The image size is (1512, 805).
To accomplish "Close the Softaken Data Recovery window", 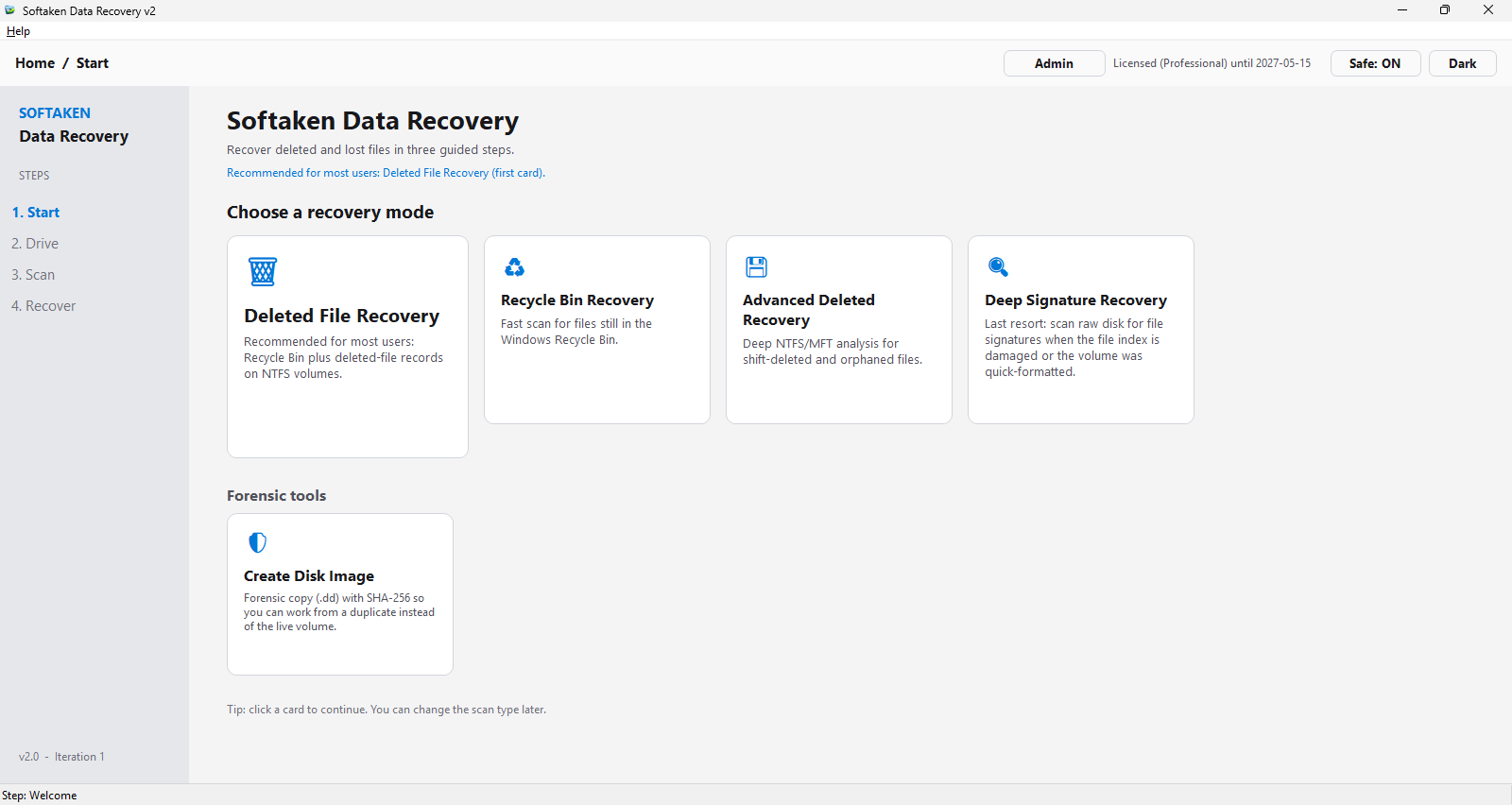I will (1488, 10).
